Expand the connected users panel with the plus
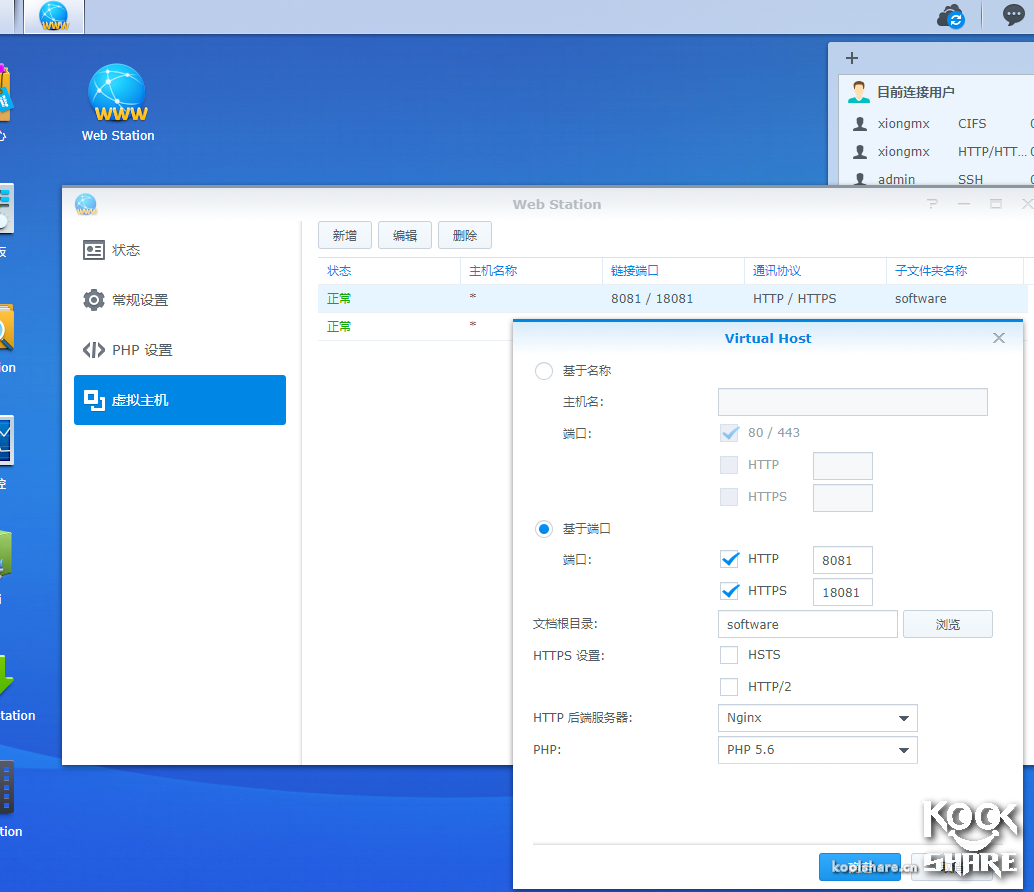The image size is (1034, 892). tap(852, 58)
